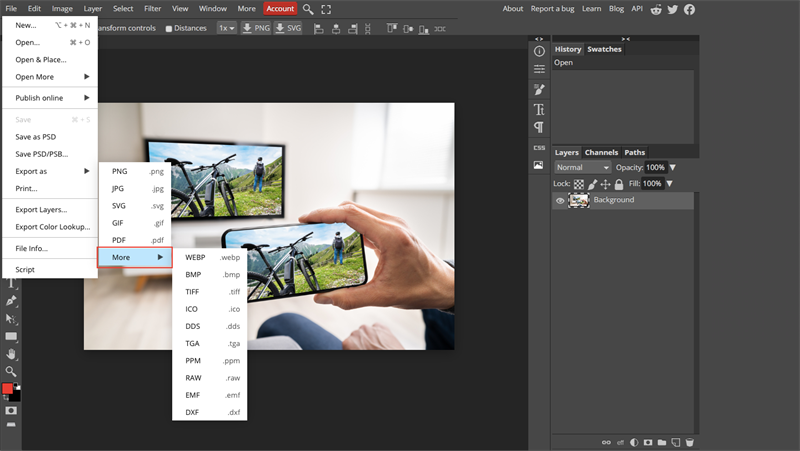Open the Blog link

pos(616,9)
